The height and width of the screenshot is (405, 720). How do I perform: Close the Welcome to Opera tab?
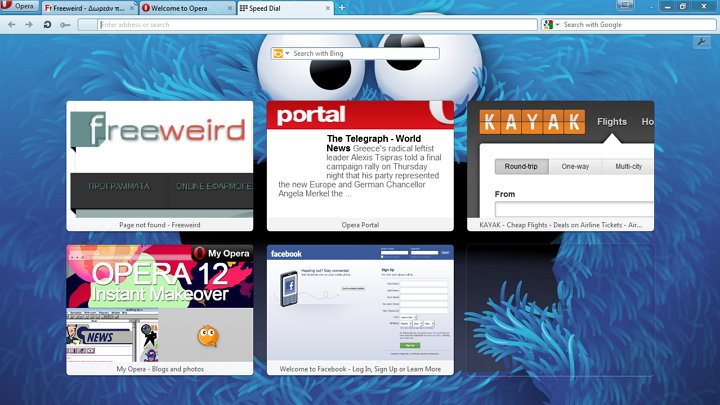click(230, 8)
